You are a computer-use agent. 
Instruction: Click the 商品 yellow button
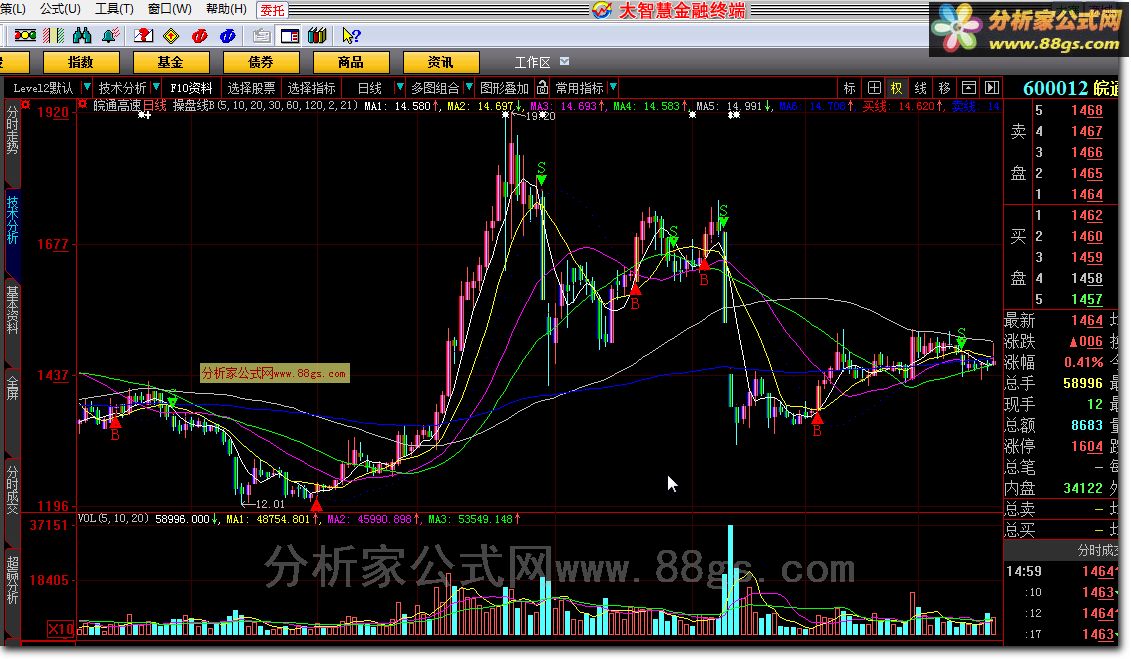tap(351, 62)
